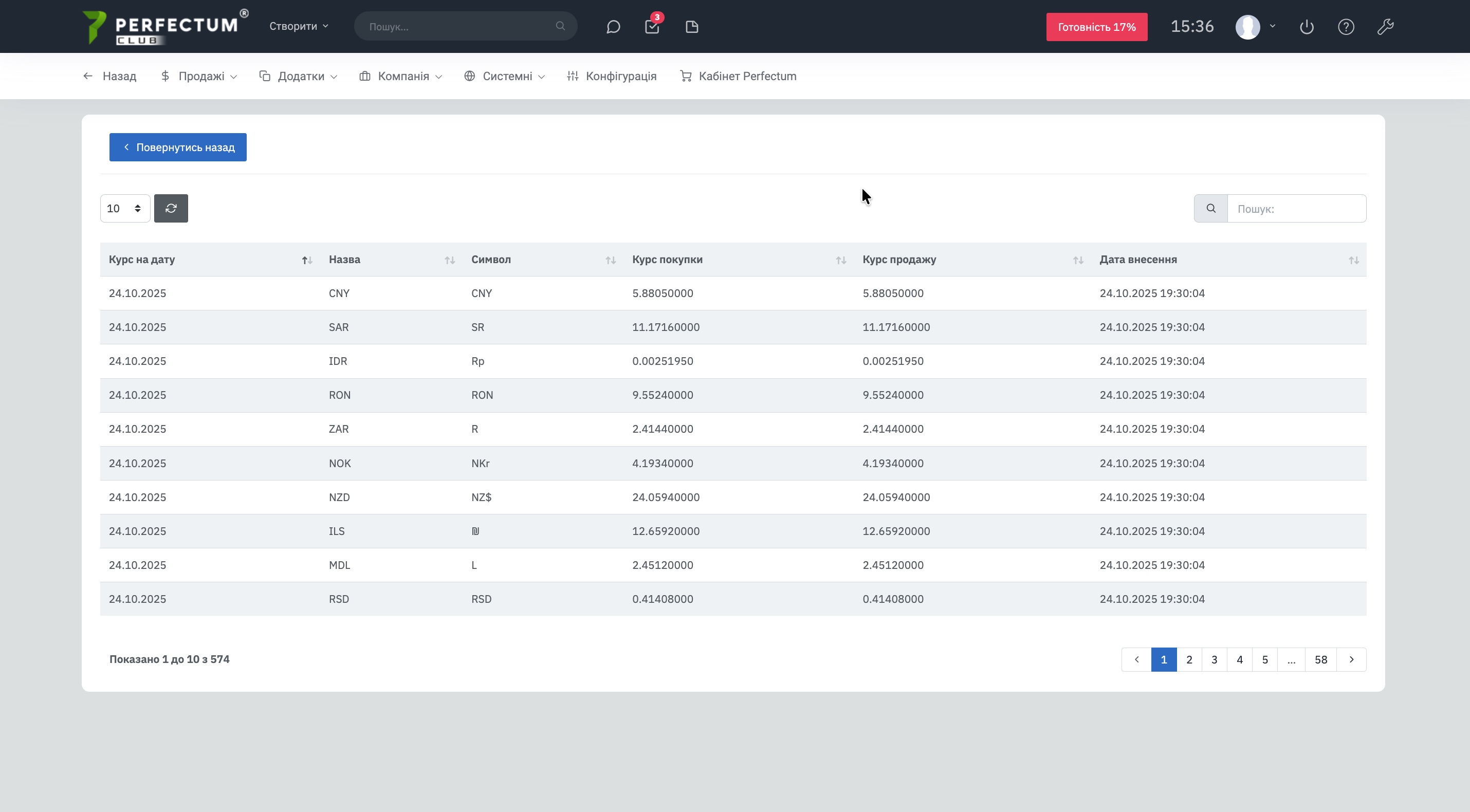Open tasks icon with badge 3
The image size is (1470, 812).
click(x=652, y=27)
